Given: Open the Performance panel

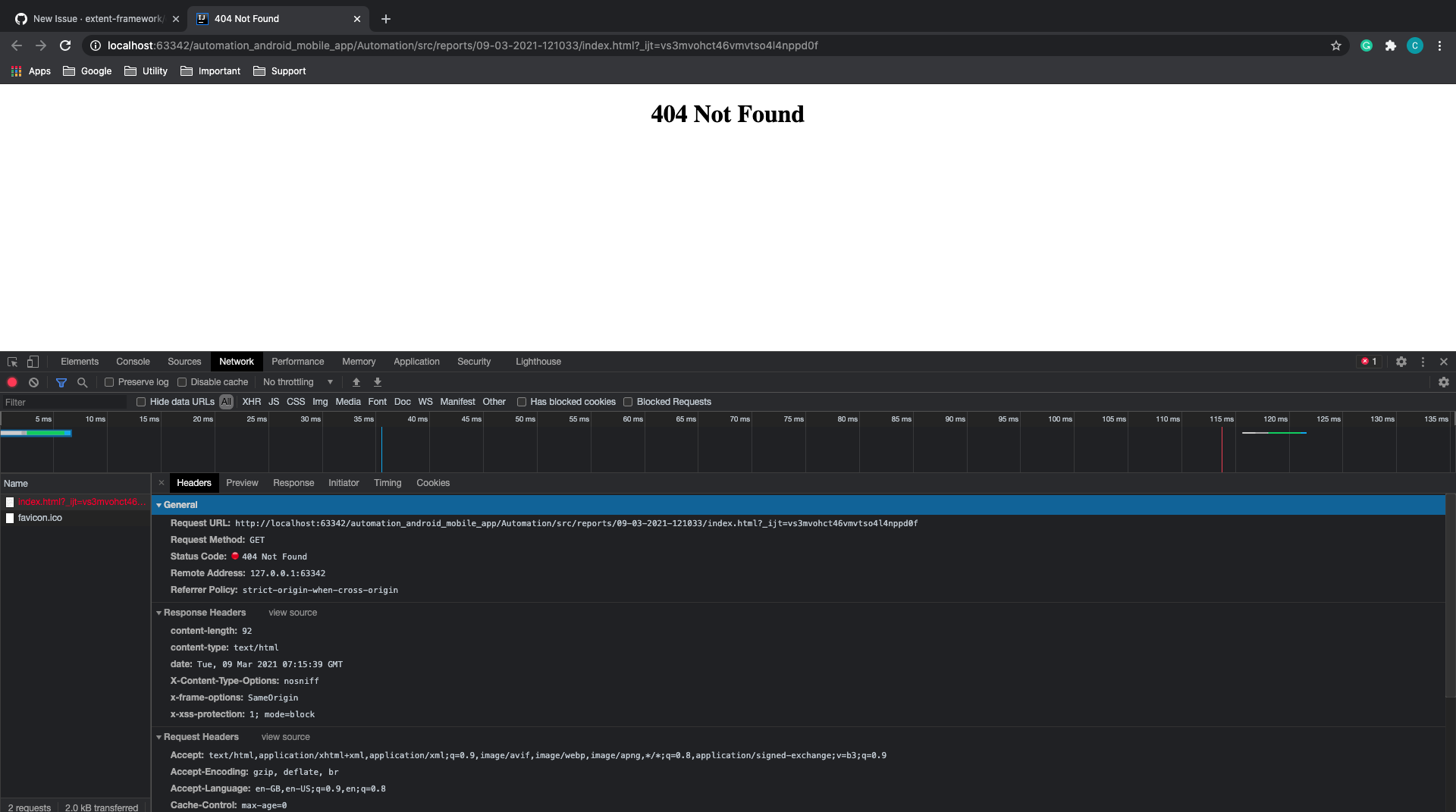Looking at the screenshot, I should 297,362.
